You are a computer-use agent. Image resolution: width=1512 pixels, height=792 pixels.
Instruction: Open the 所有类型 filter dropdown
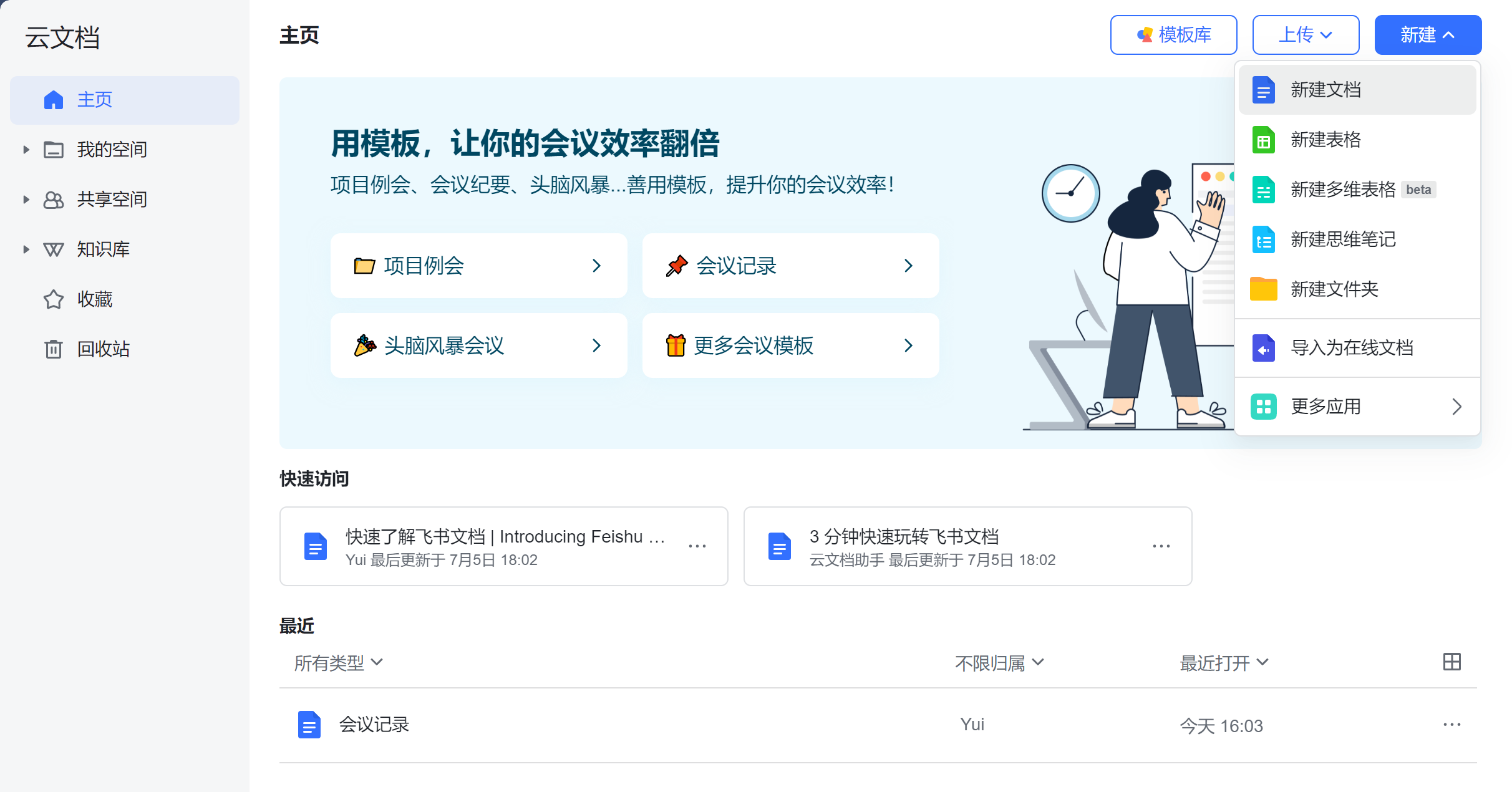[x=338, y=662]
